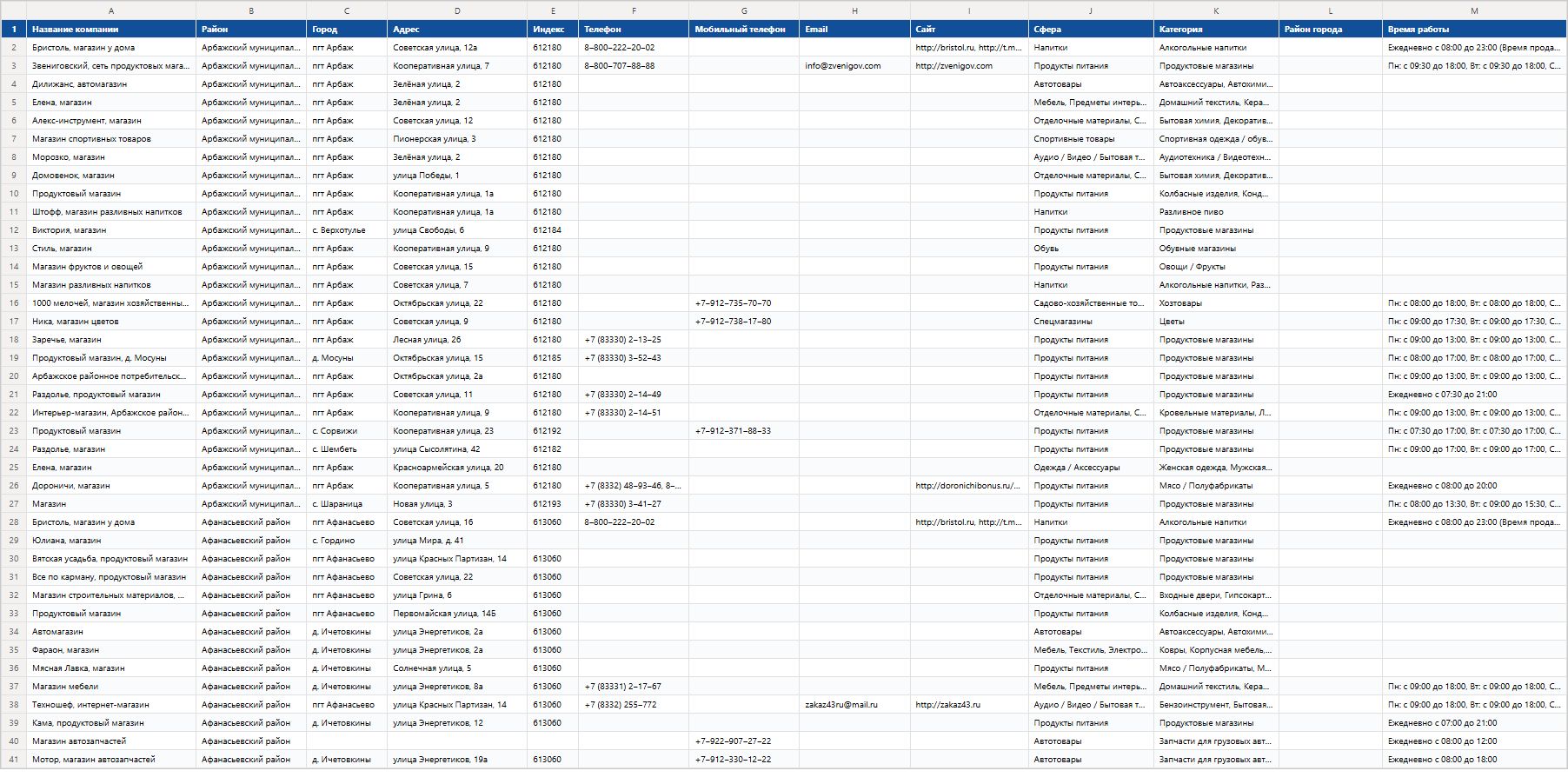Click the 'Фараон, магазин' cell
Viewport: 1568px width, 784px height.
tap(111, 650)
